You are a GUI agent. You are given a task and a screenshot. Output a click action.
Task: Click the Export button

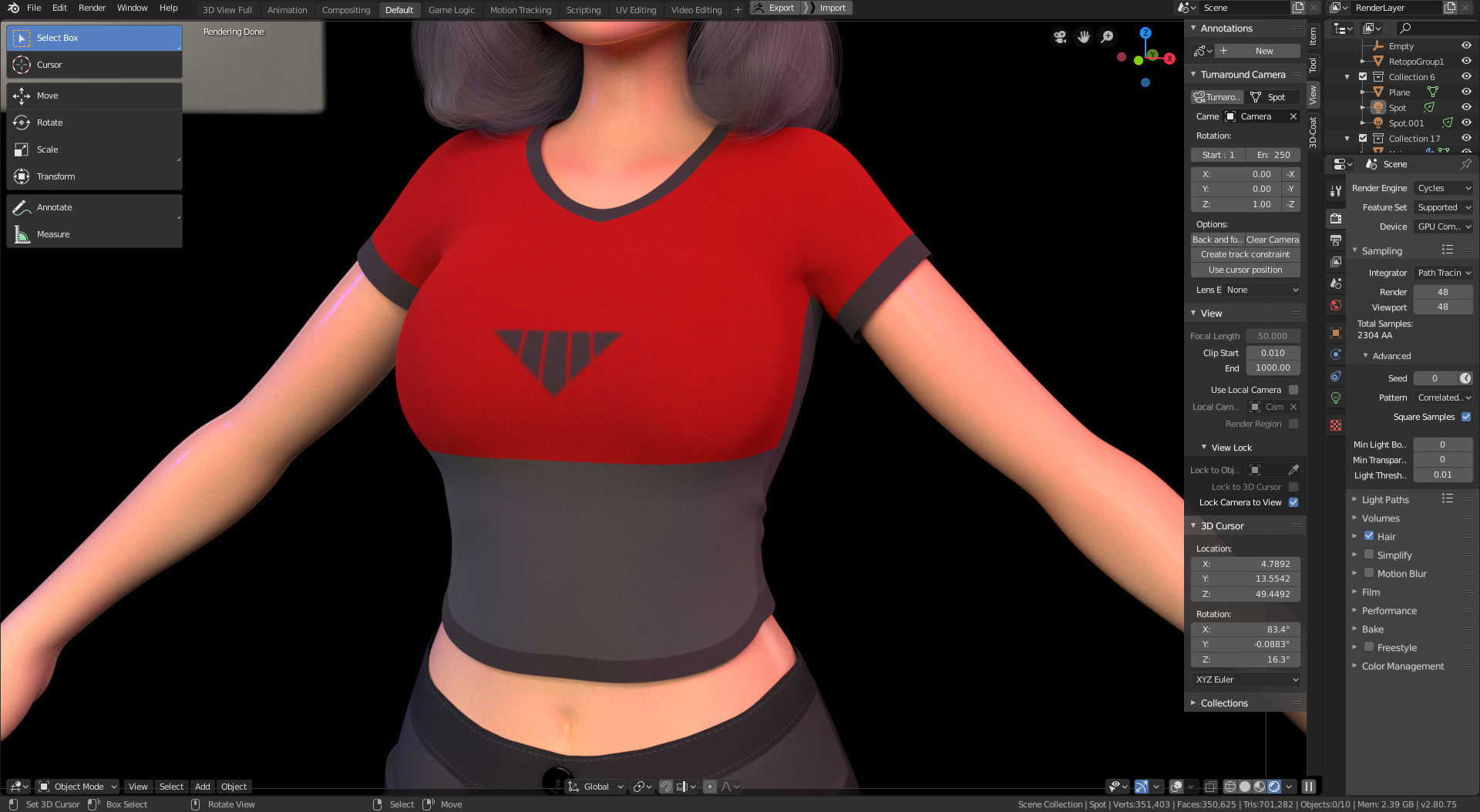[774, 8]
